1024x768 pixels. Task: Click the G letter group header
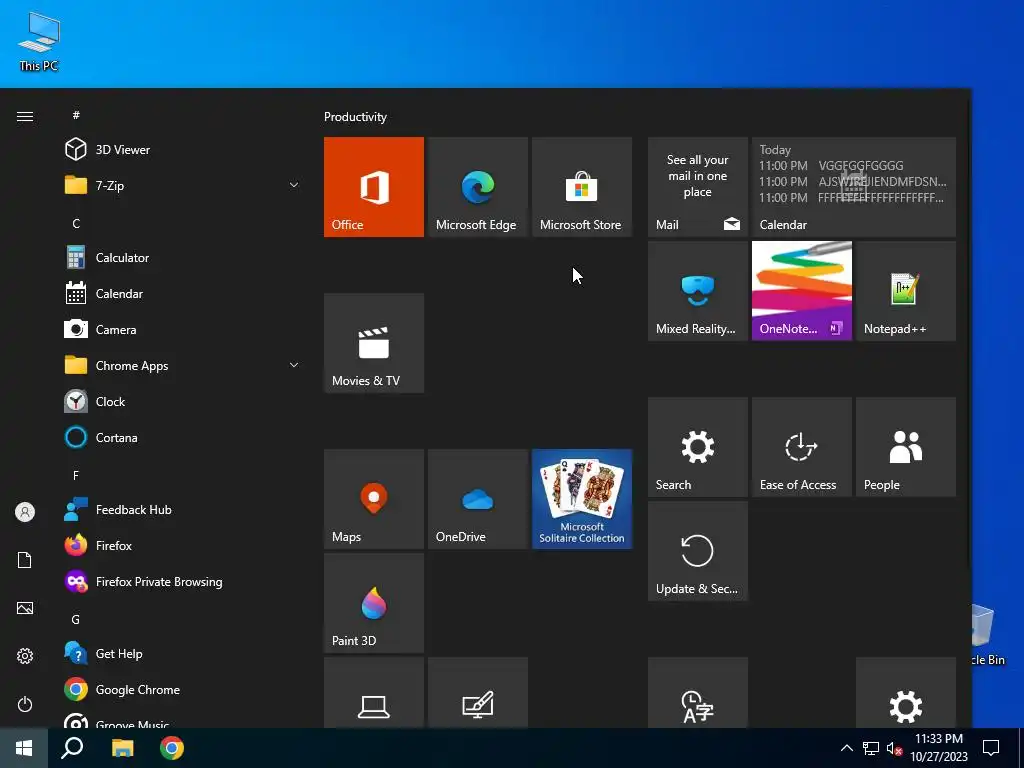click(76, 619)
